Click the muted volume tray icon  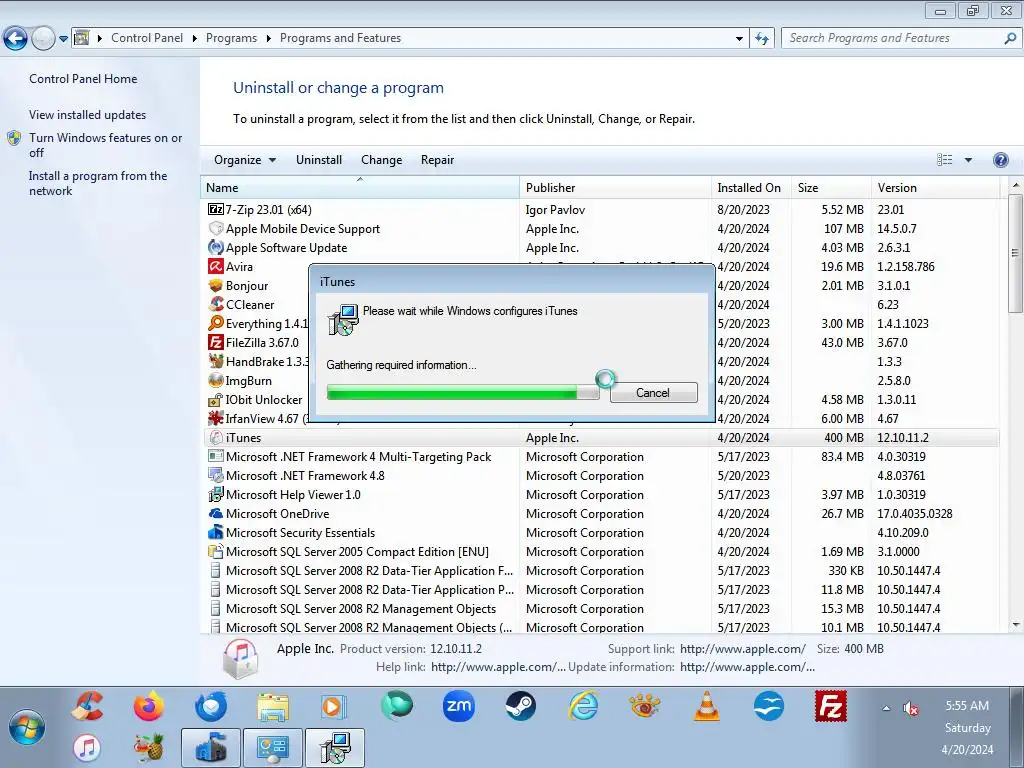[x=910, y=708]
